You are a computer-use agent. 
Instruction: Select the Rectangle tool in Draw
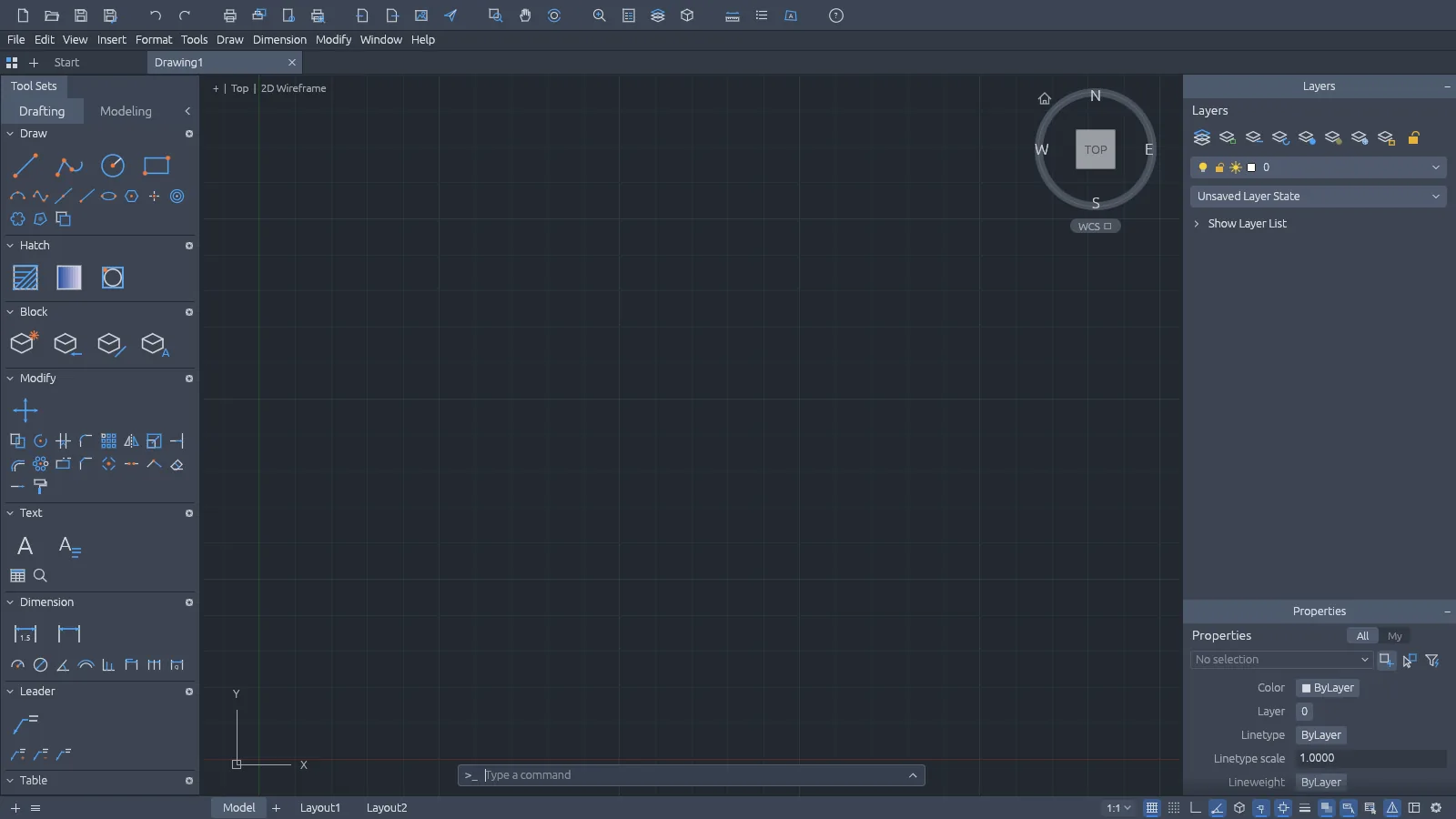click(x=157, y=166)
